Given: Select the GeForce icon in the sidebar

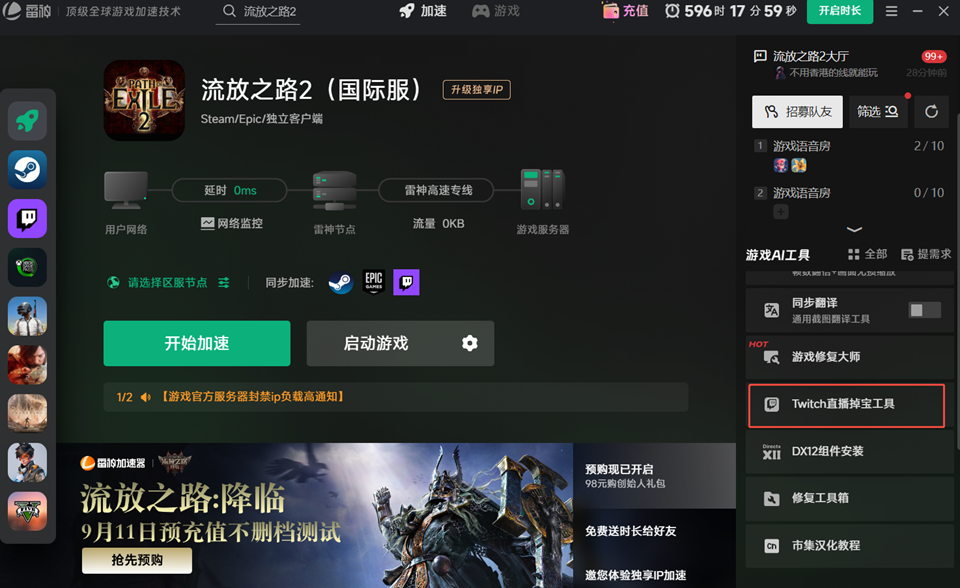Looking at the screenshot, I should [27, 267].
